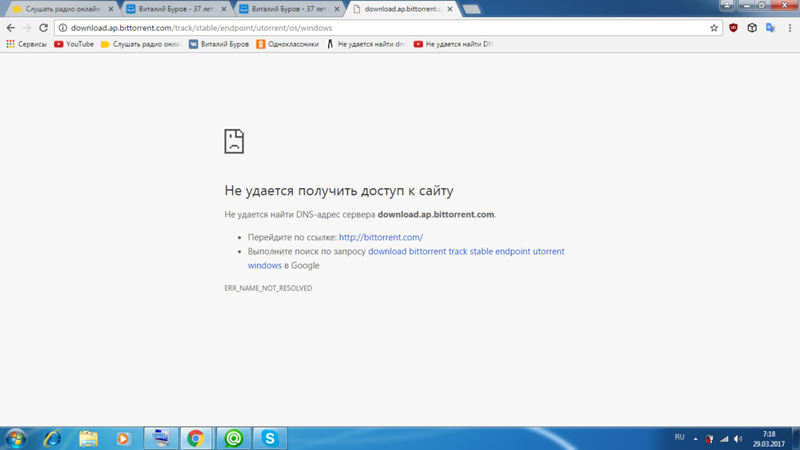Viewport: 800px width, 450px height.
Task: Close the Слушать радио онлайн tab
Action: (111, 9)
